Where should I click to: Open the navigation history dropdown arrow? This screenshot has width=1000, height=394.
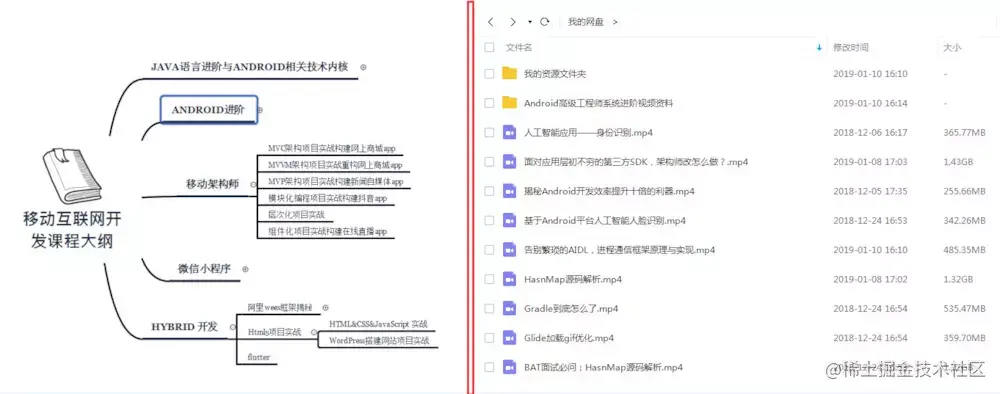pyautogui.click(x=530, y=22)
